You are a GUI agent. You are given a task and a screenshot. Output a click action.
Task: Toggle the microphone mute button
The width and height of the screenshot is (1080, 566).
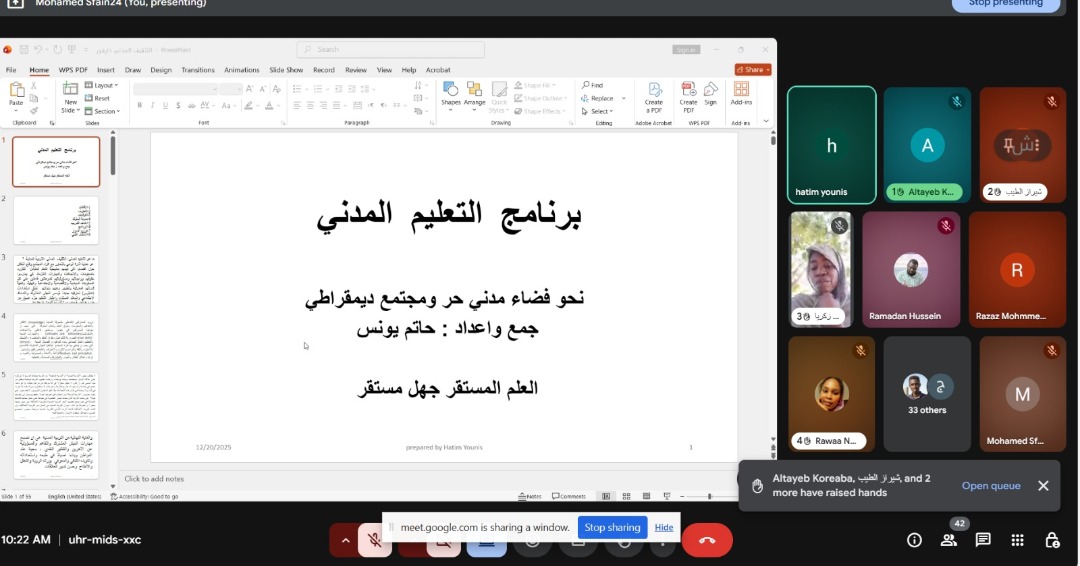tap(374, 540)
